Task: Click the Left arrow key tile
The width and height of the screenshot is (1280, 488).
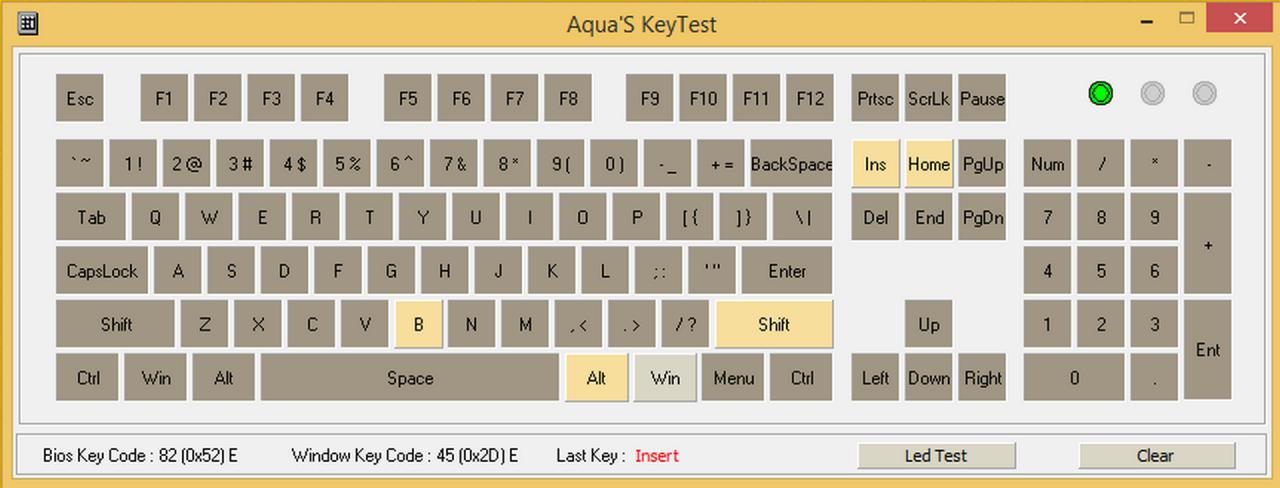Action: tap(876, 378)
